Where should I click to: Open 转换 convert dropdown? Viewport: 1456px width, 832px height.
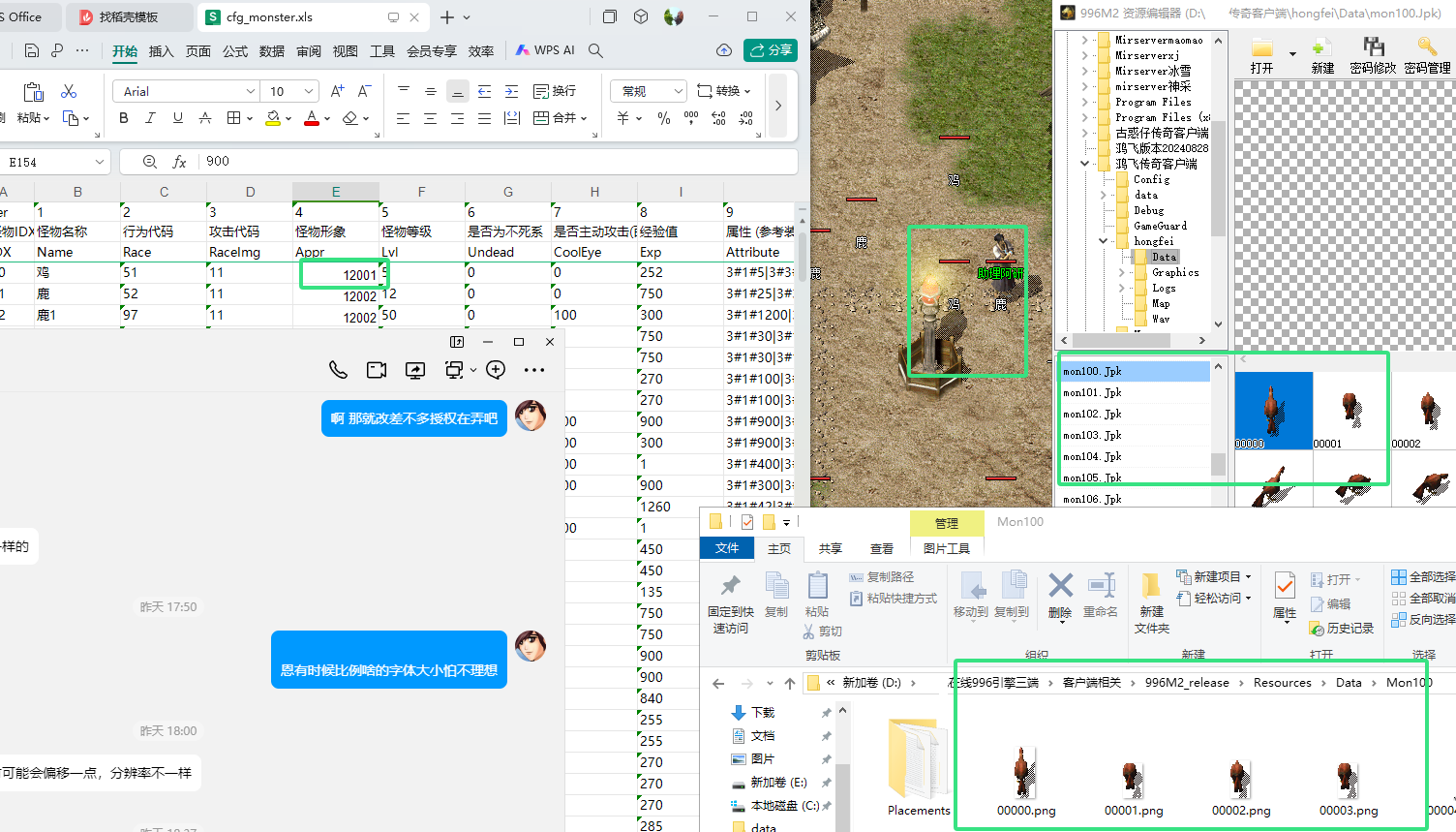(748, 91)
